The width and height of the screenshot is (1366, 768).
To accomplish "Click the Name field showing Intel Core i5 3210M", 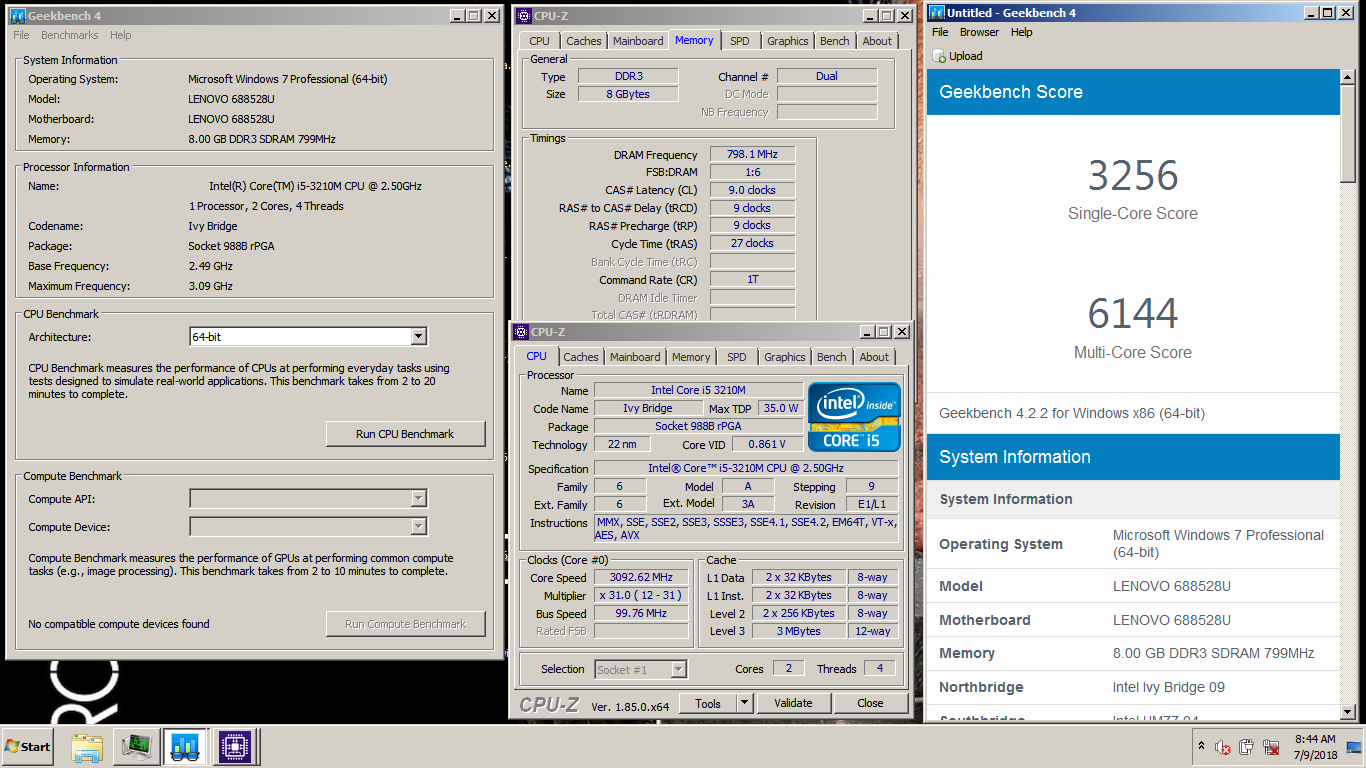I will tap(698, 390).
